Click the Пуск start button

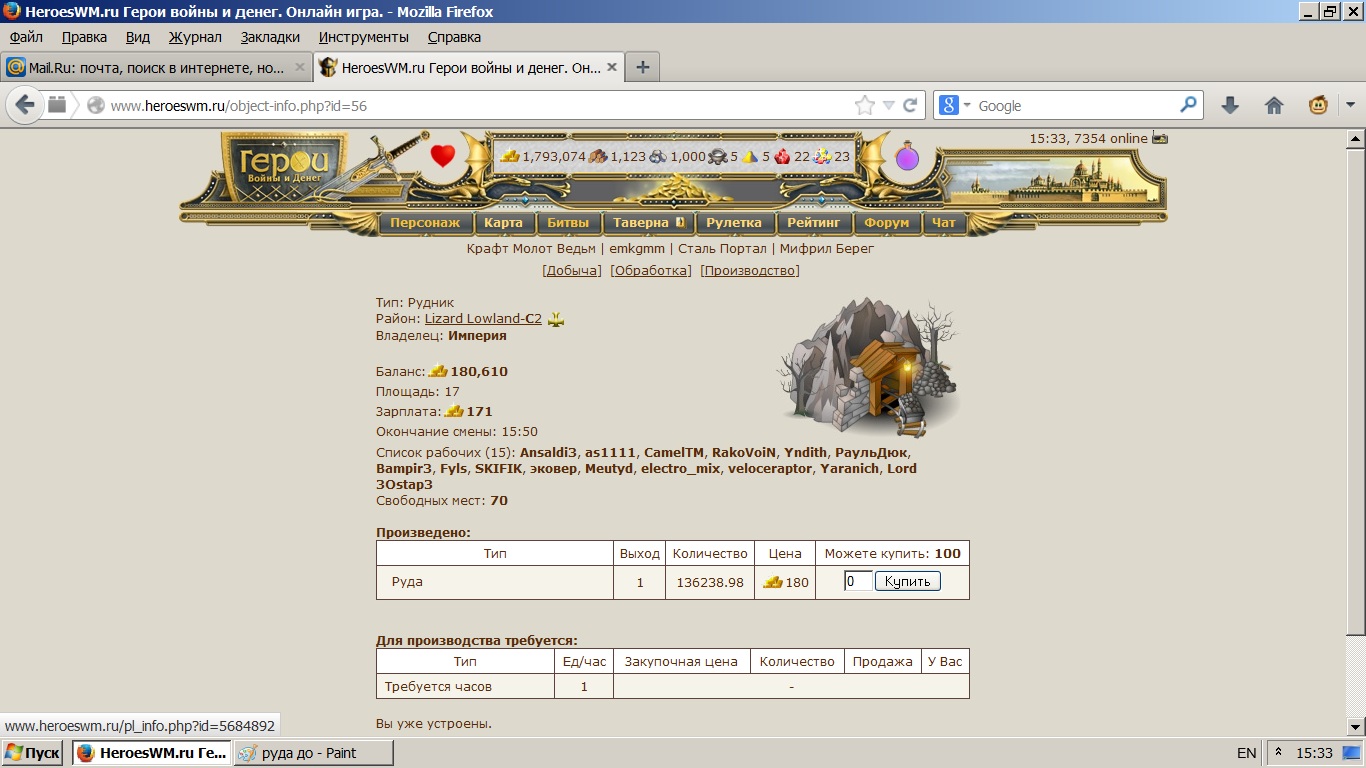pos(33,753)
